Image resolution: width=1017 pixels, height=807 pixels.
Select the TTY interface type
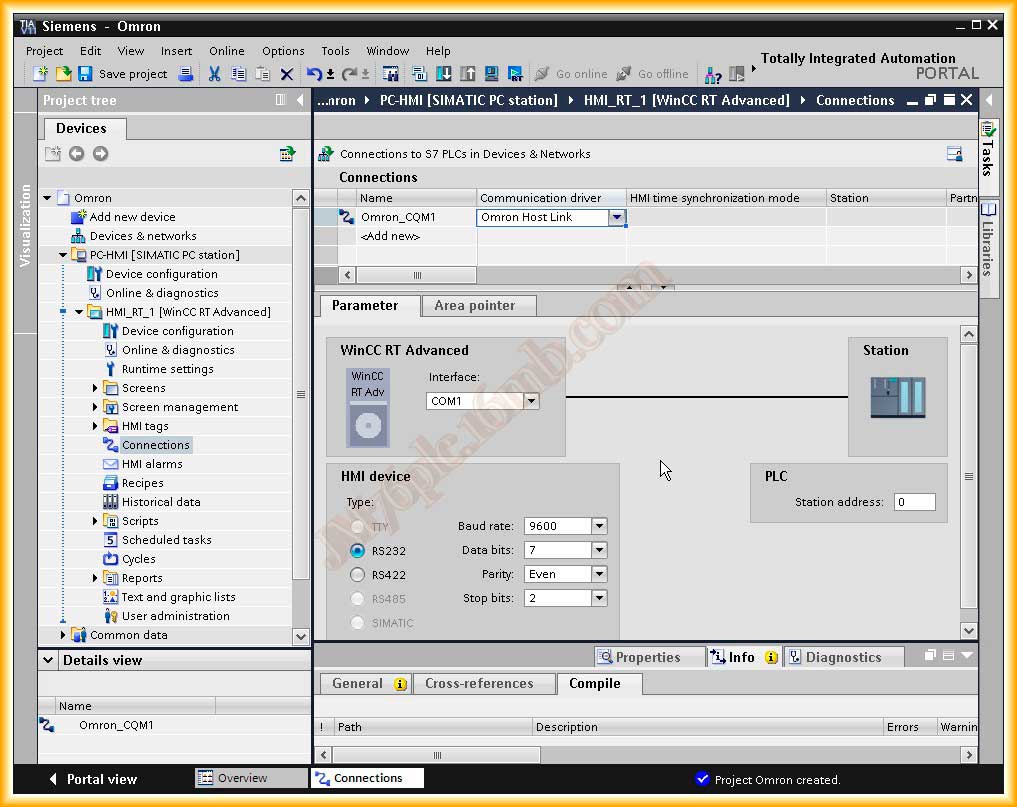tap(358, 526)
